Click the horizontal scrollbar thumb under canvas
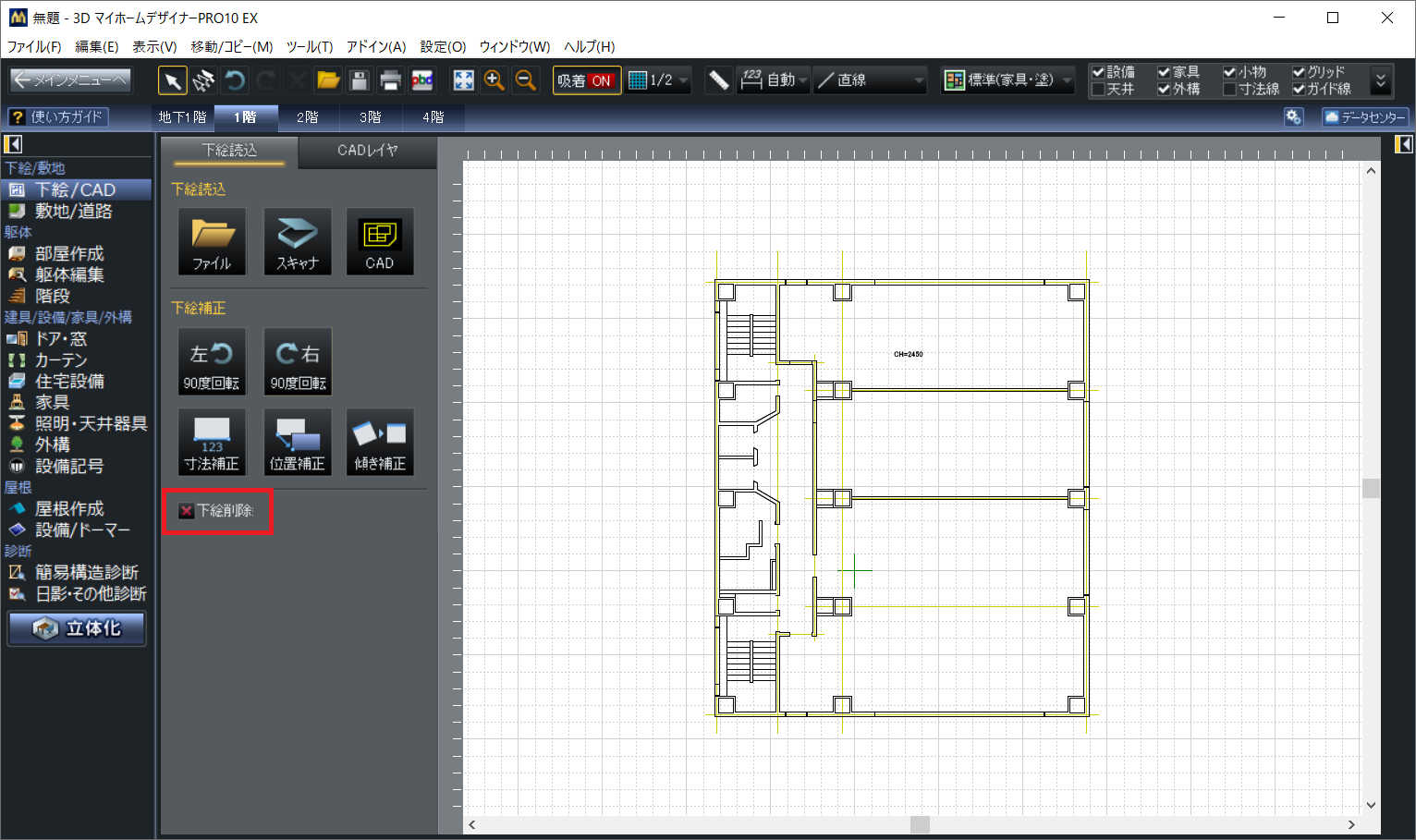 (x=920, y=824)
